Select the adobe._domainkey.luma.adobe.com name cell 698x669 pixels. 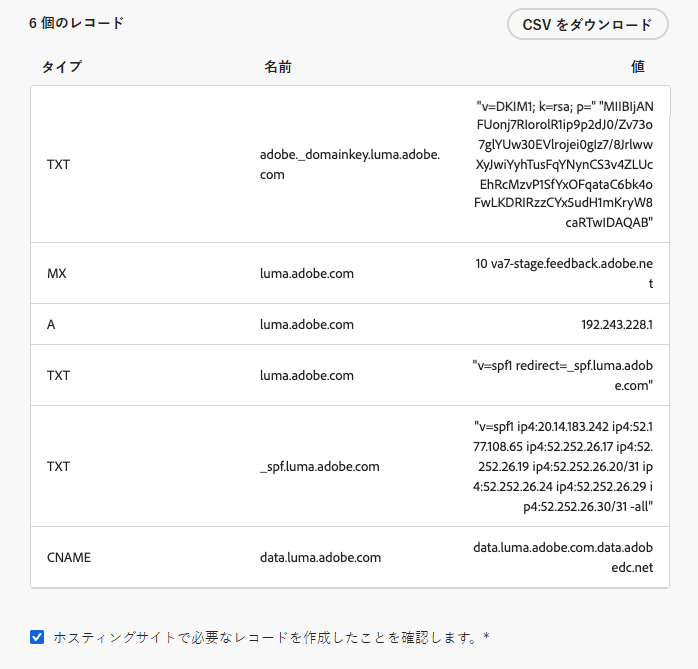click(x=350, y=164)
